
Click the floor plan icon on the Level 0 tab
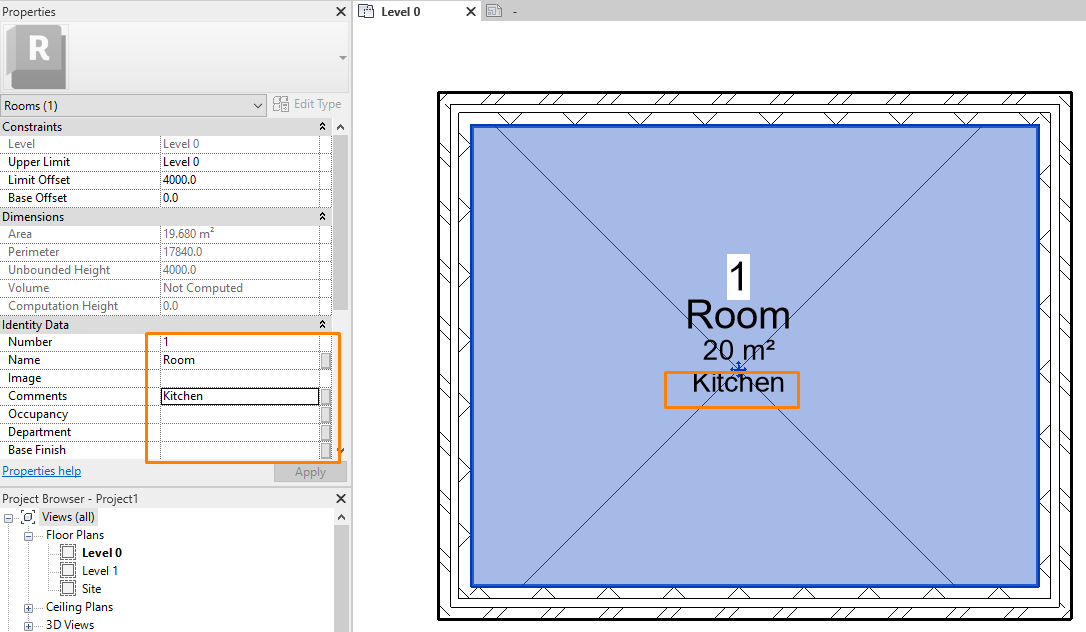(367, 11)
